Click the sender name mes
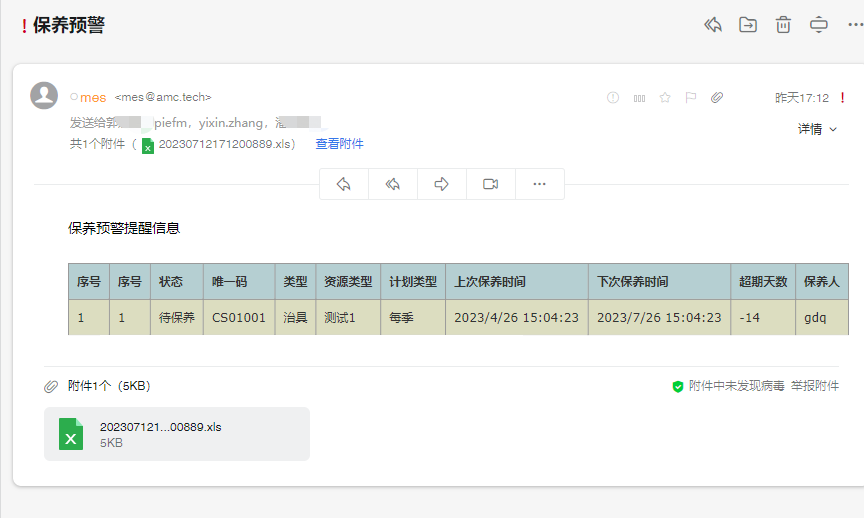 pyautogui.click(x=93, y=98)
